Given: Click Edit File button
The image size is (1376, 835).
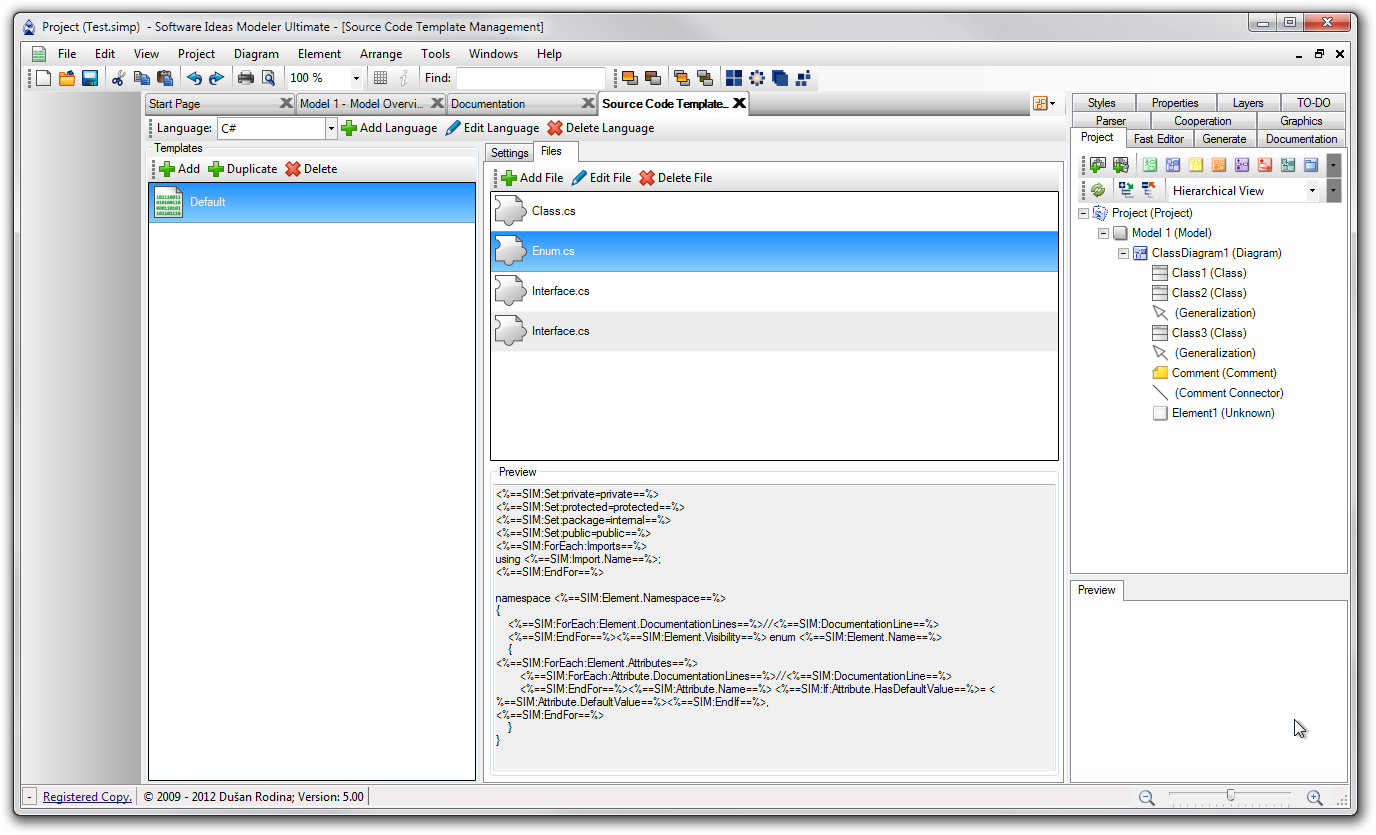Looking at the screenshot, I should coord(601,178).
